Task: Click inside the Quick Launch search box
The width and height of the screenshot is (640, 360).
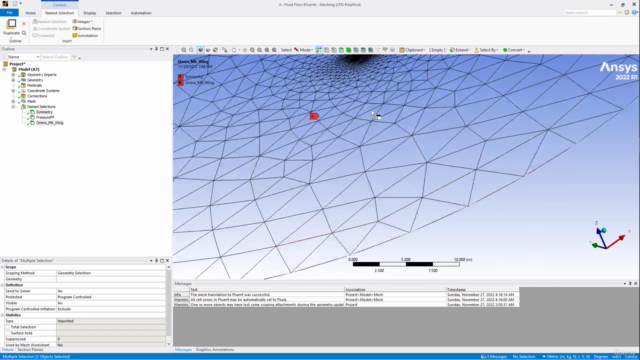Action: click(589, 13)
